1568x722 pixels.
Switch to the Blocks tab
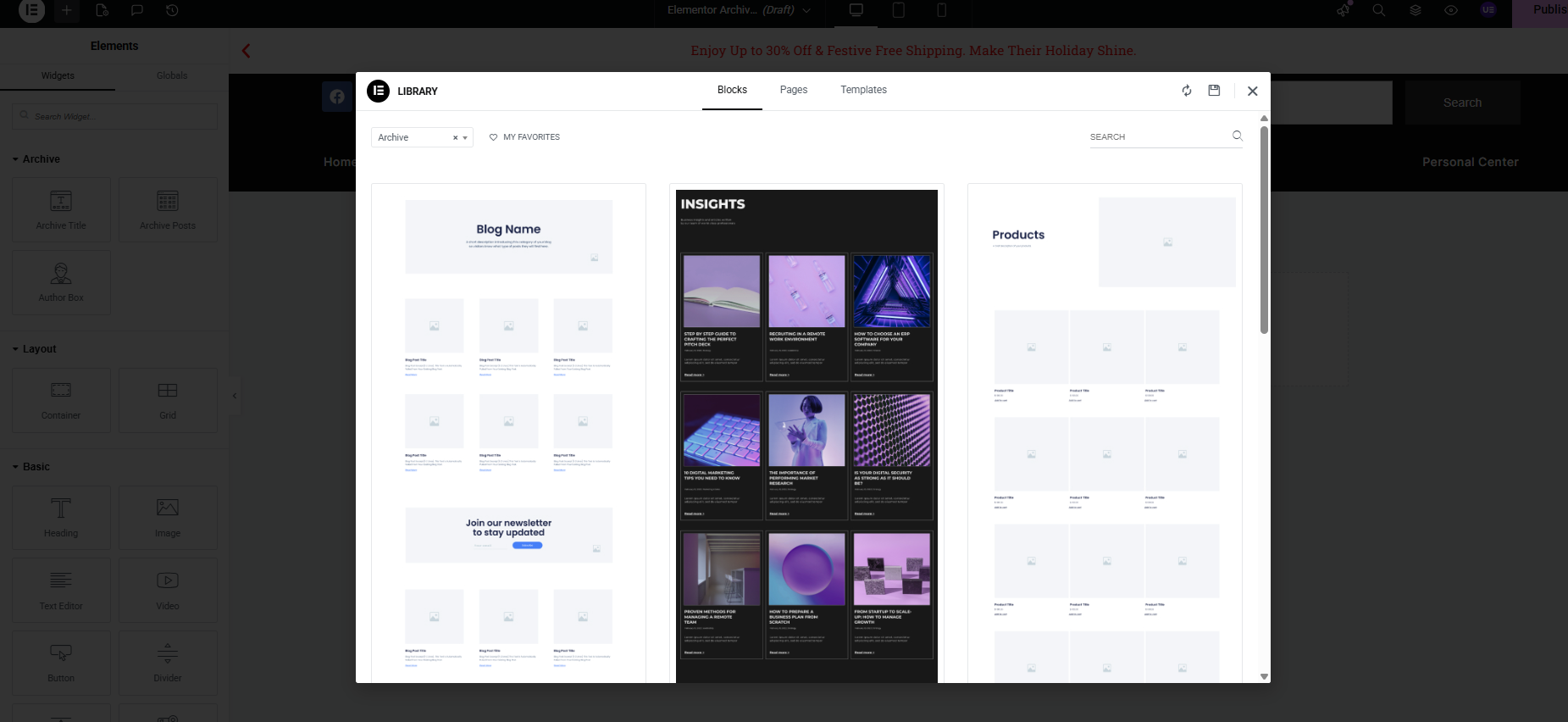732,90
